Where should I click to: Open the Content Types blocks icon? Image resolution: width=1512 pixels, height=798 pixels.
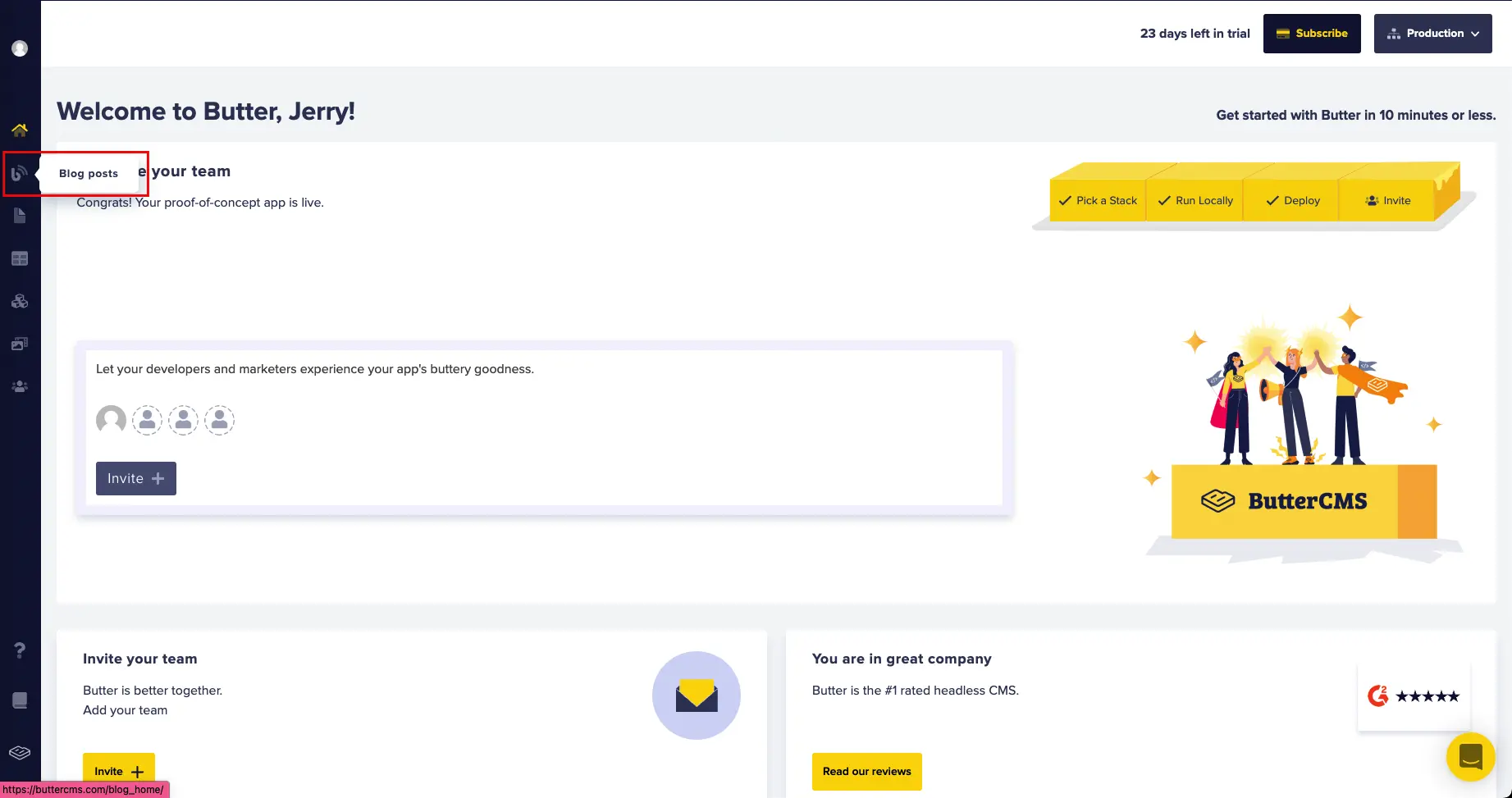tap(20, 301)
